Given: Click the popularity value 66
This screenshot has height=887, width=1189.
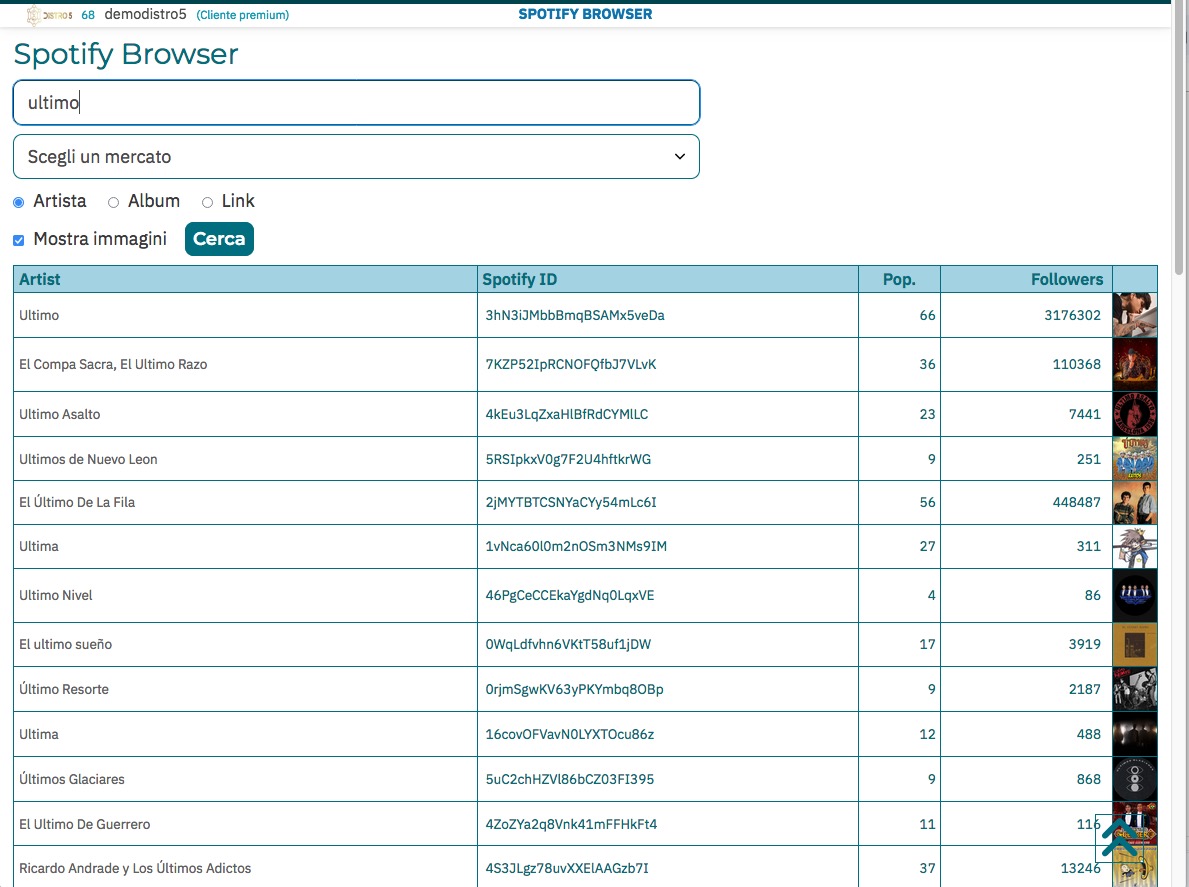Looking at the screenshot, I should [x=927, y=315].
